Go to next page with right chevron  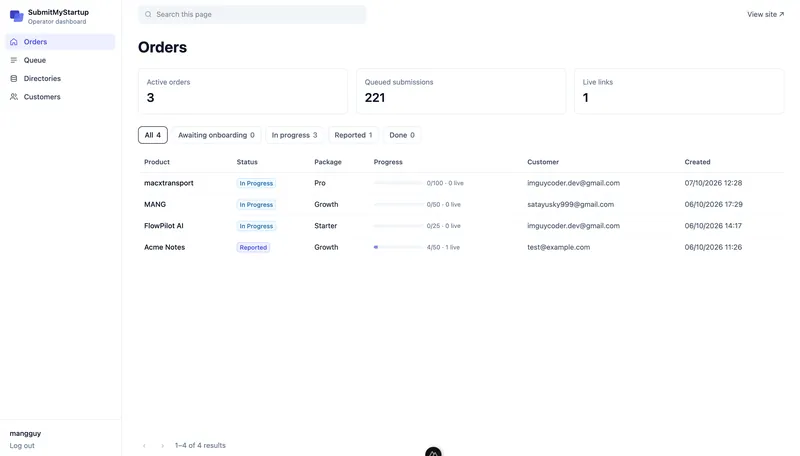tap(162, 446)
